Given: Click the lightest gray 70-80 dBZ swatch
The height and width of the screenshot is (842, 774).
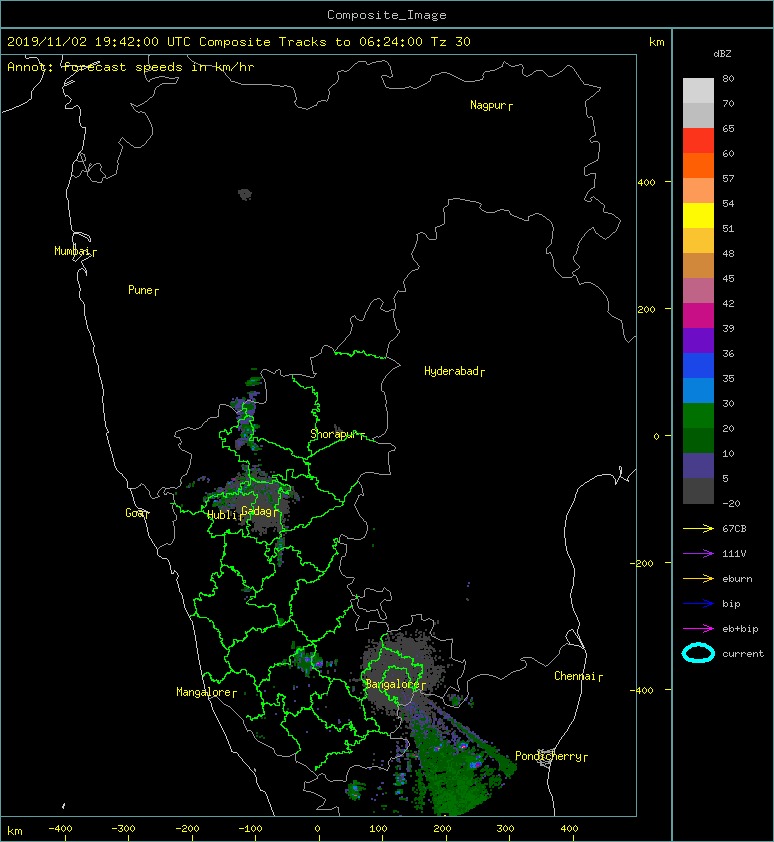Looking at the screenshot, I should [x=698, y=90].
